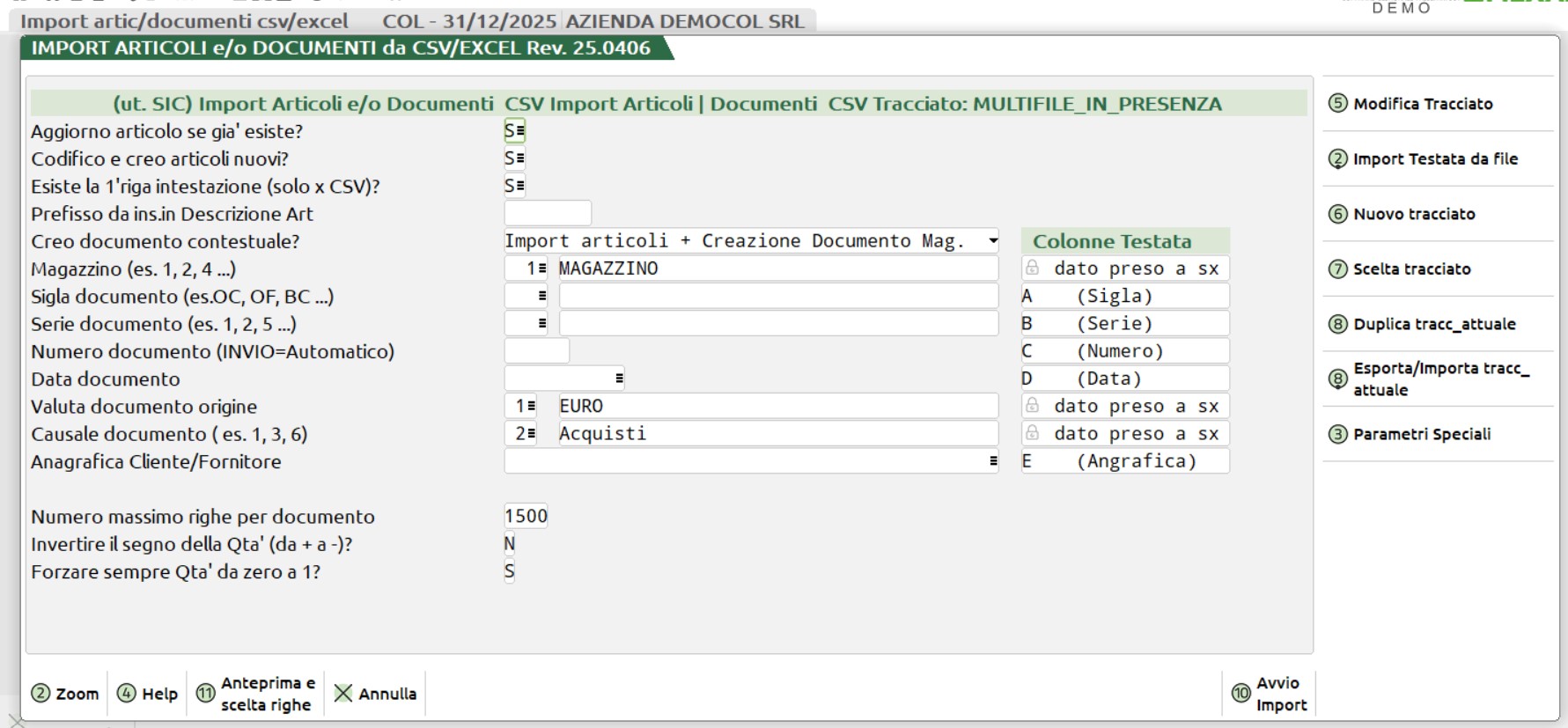Open Scelta tracciato option

[x=1411, y=269]
